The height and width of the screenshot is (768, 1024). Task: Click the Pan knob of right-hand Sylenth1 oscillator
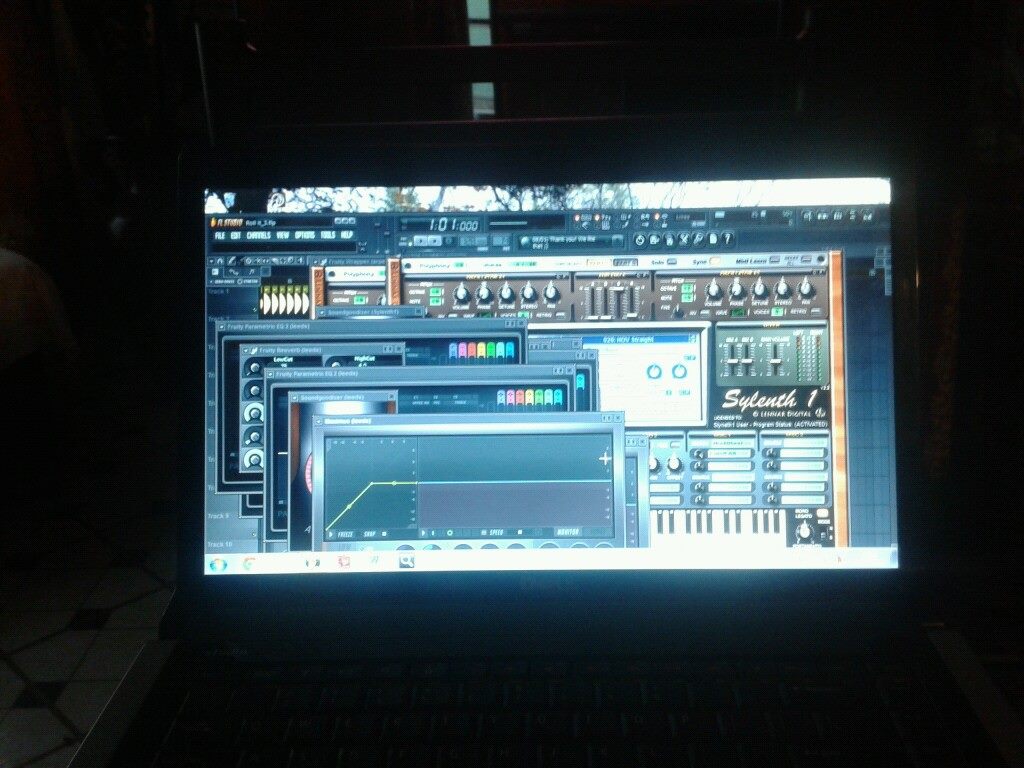tap(805, 286)
